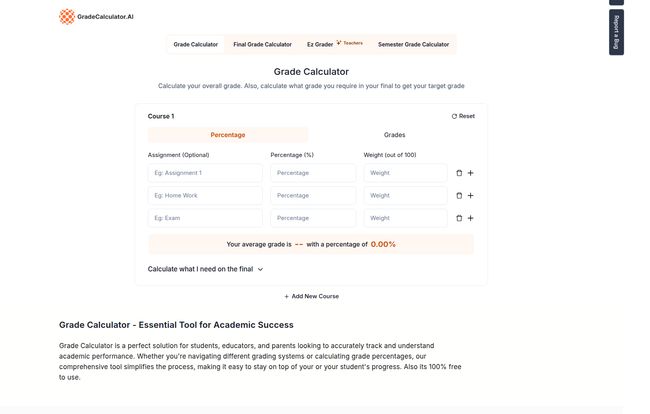Switch to Final Grade Calculator tab
650x414 pixels.
point(262,44)
